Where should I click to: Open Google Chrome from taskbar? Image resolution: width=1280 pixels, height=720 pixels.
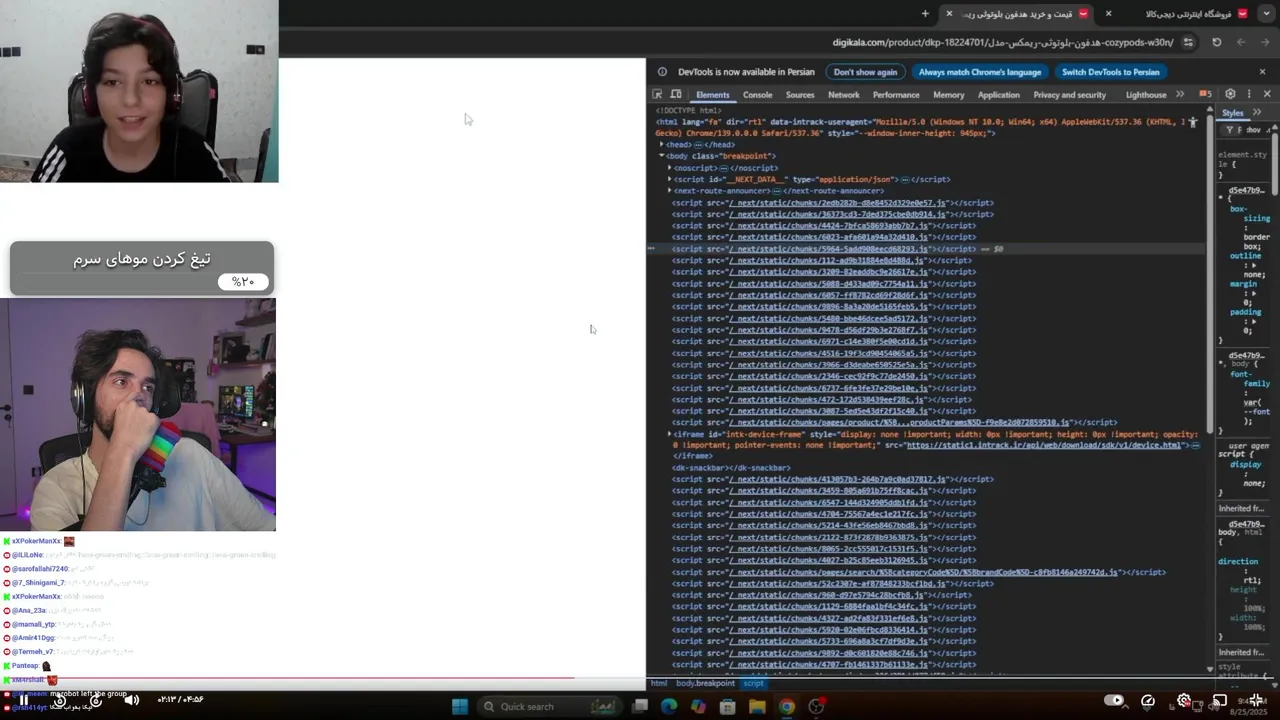coord(787,707)
